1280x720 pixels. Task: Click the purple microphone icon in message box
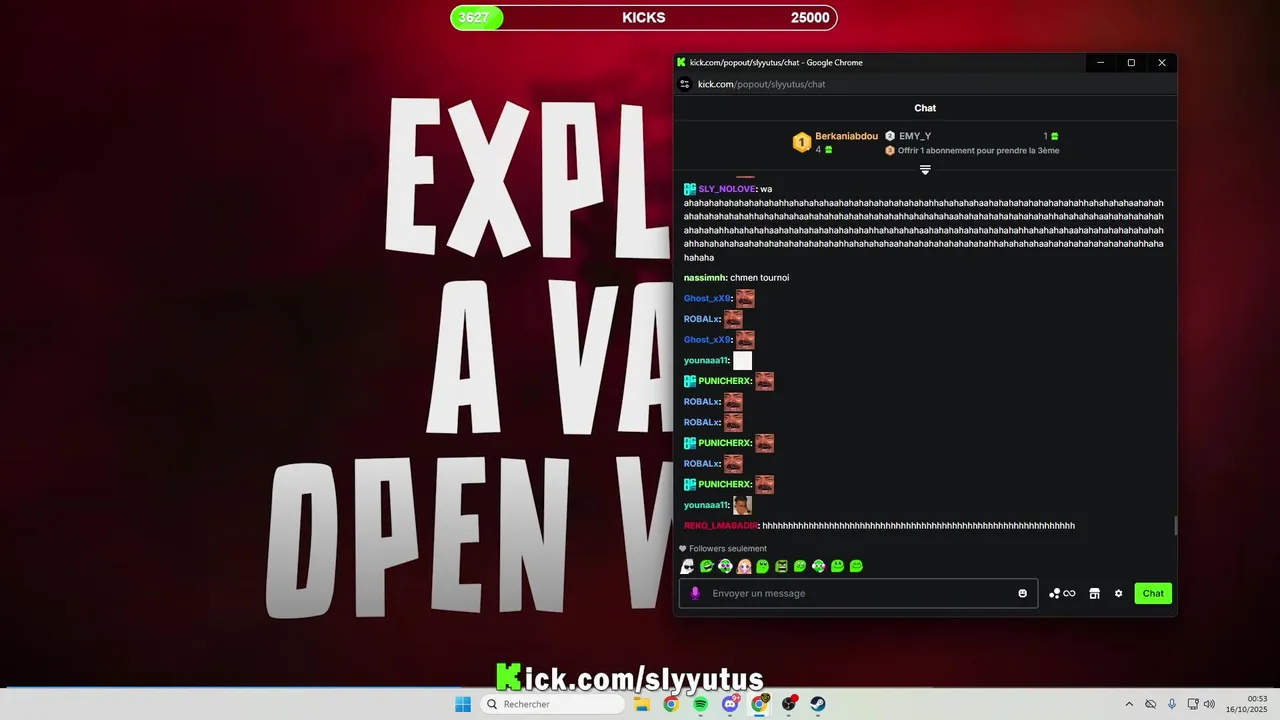coord(695,593)
